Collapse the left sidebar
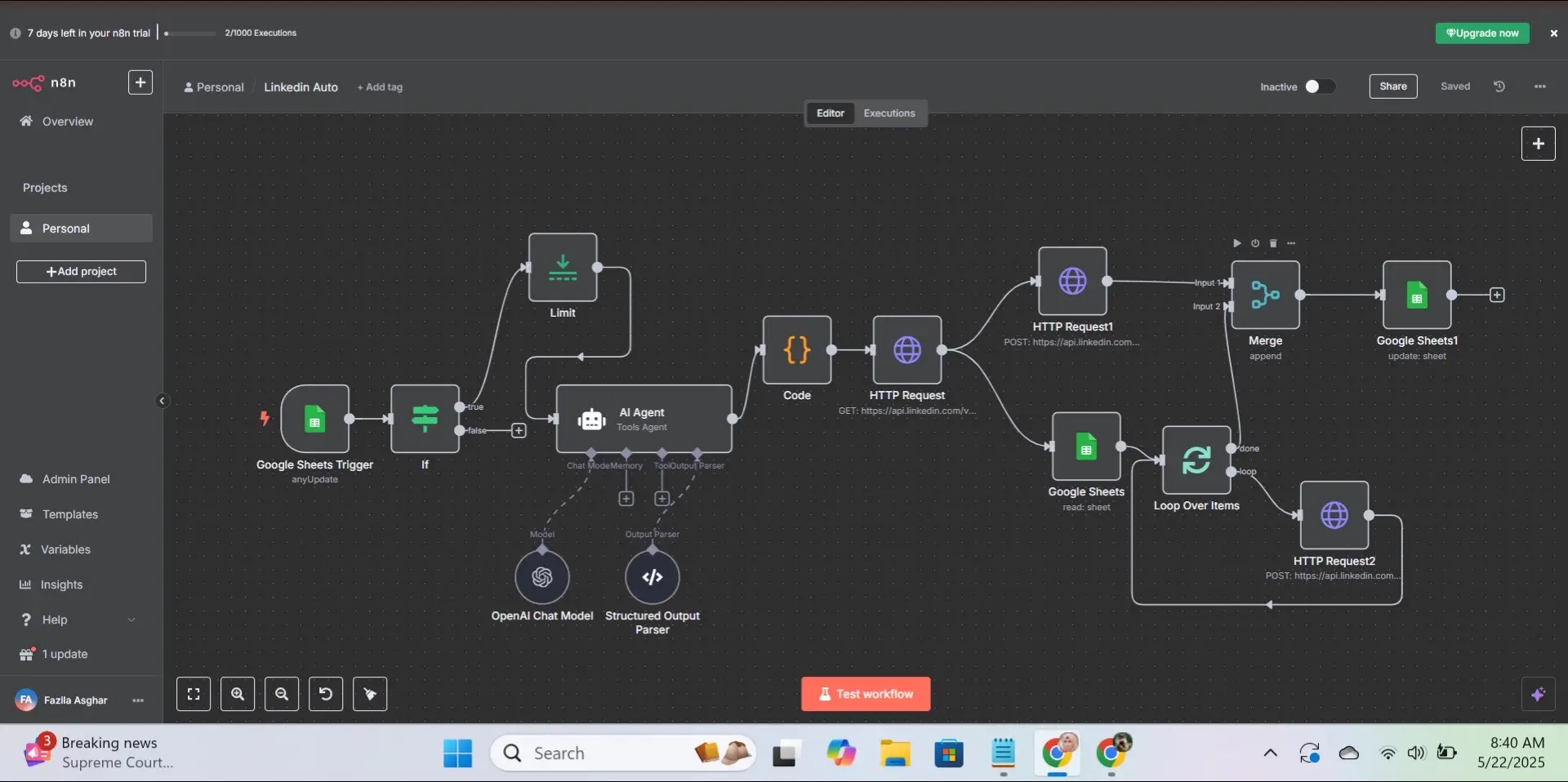Viewport: 1568px width, 782px height. coord(162,401)
